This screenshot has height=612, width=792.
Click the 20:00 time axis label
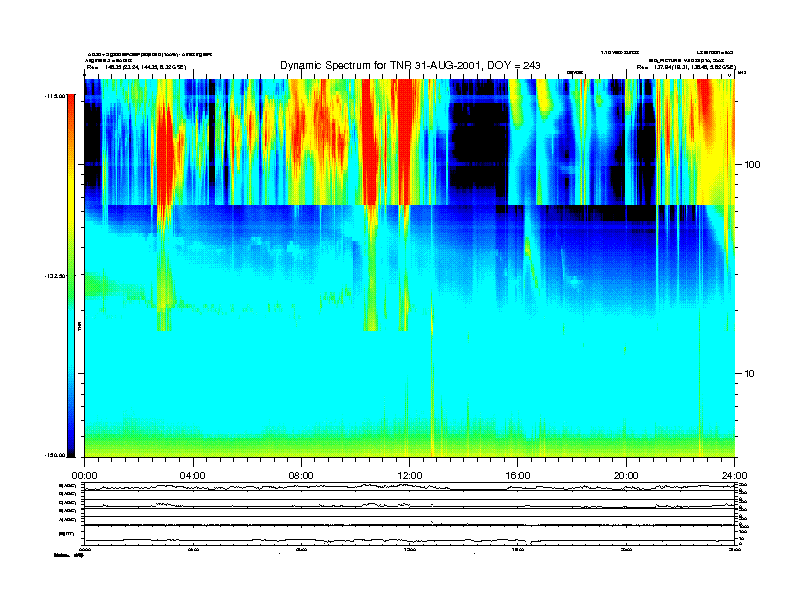[626, 476]
